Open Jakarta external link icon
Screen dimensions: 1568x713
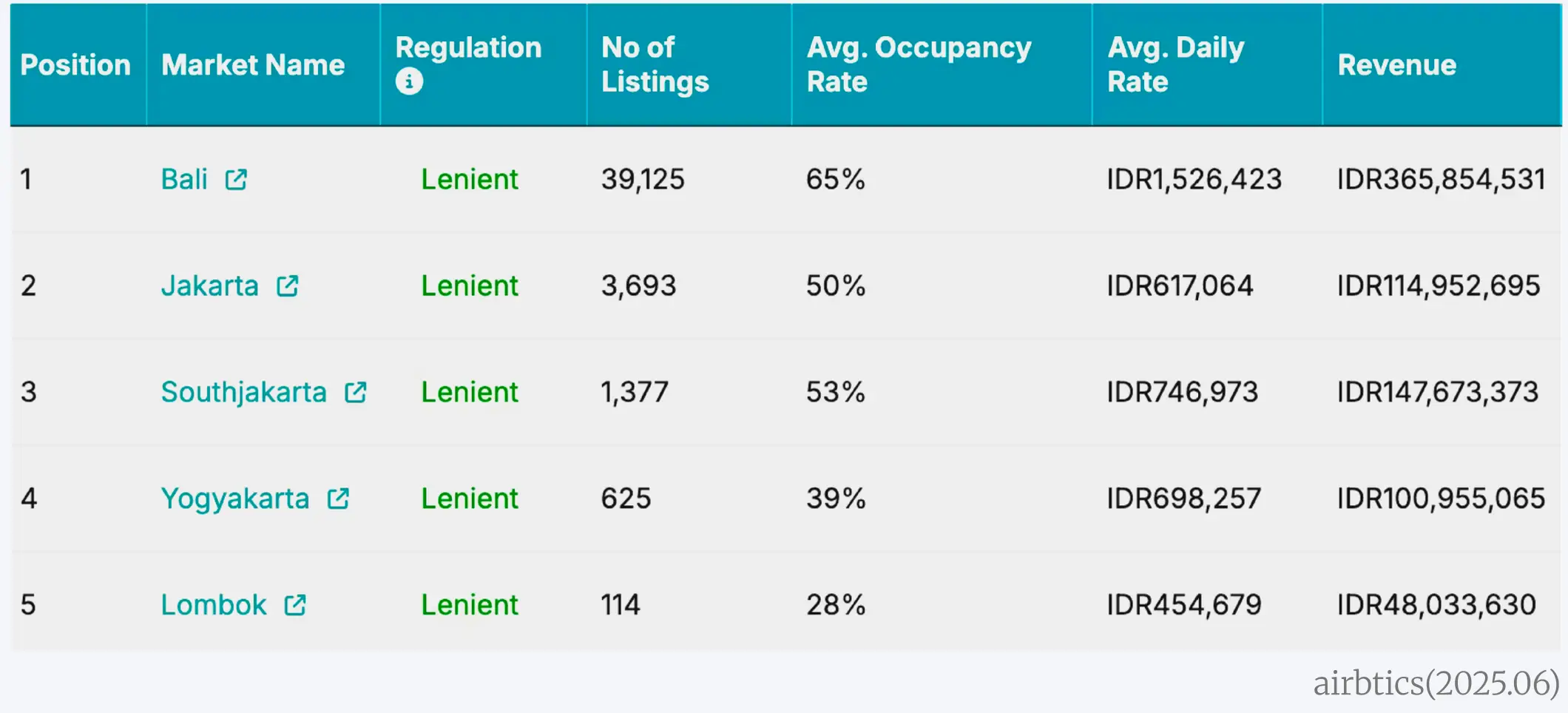pos(288,286)
